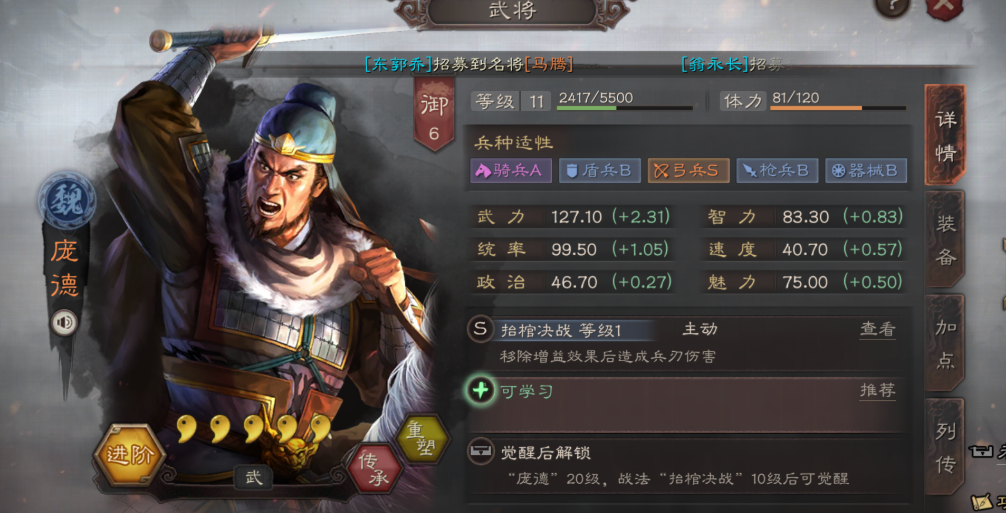1006x513 pixels.
Task: Tap the 武 label below the star rating
Action: [254, 478]
